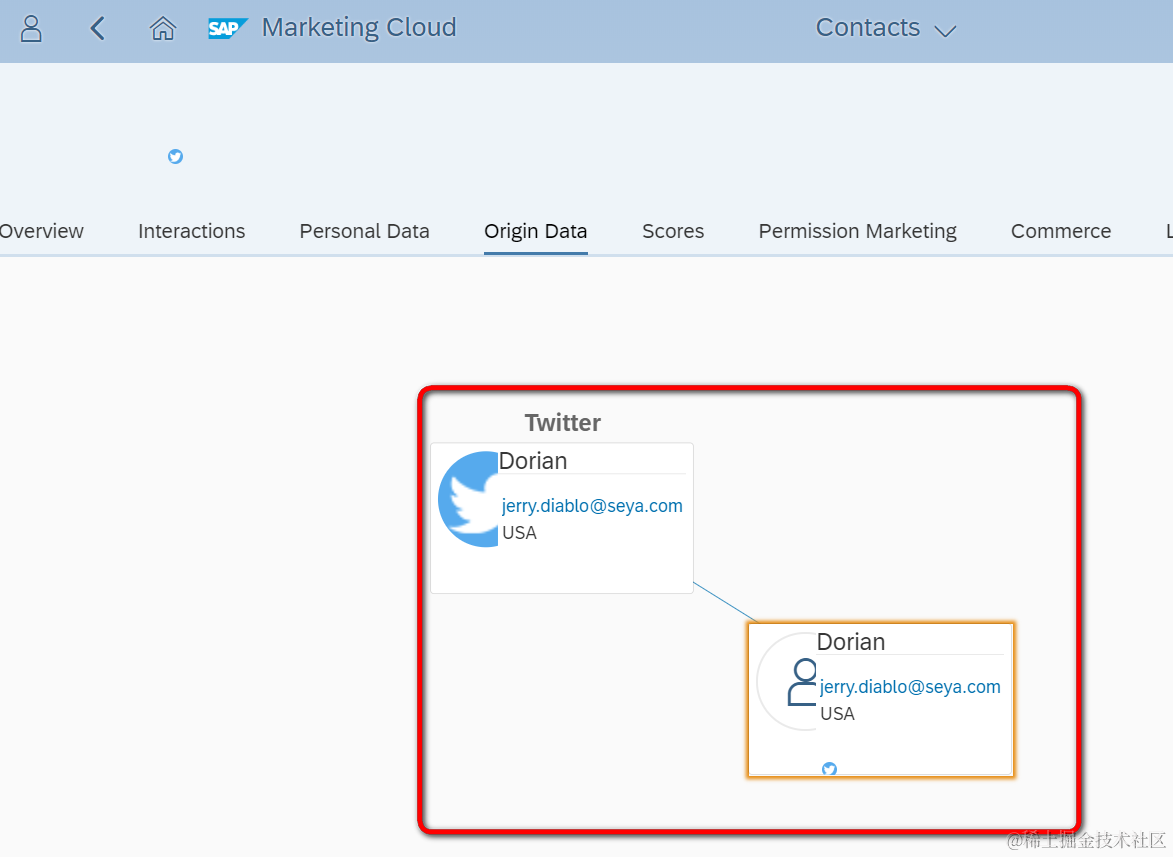Click the Twitter icon in the header area
The width and height of the screenshot is (1173, 857).
point(175,156)
